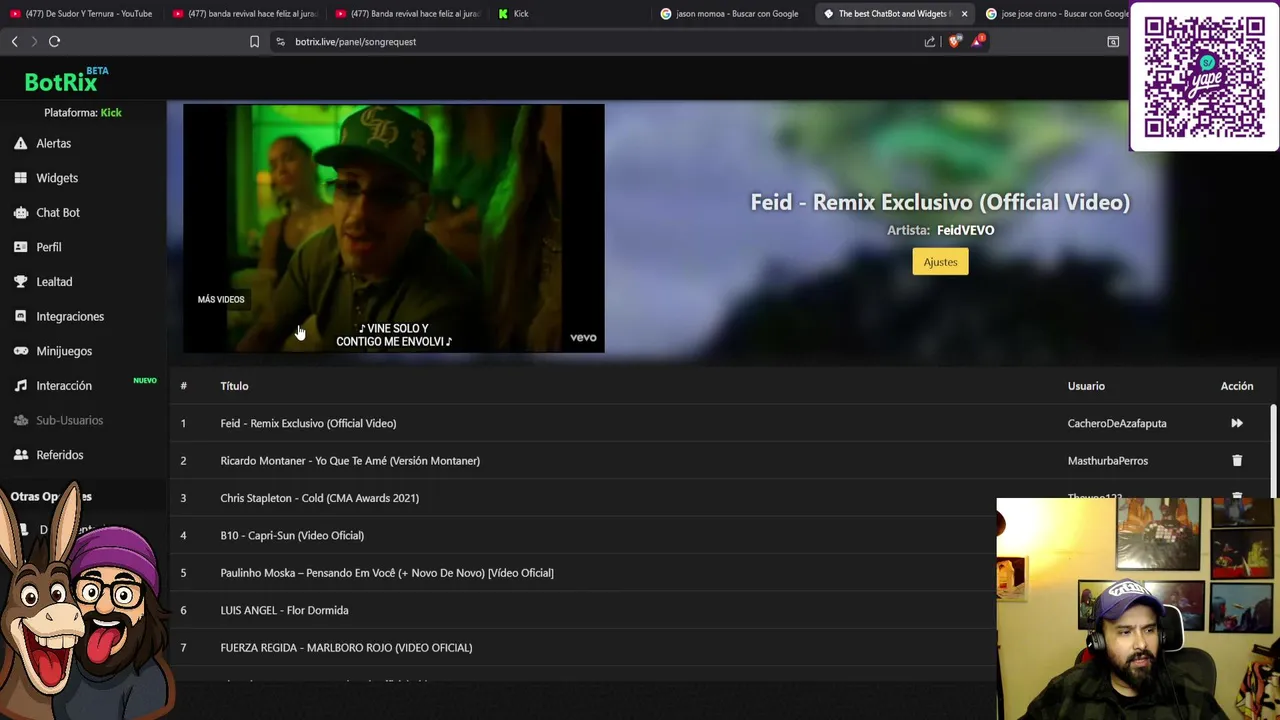Select row Feid - Remix Exclusivo title
Image resolution: width=1280 pixels, height=720 pixels.
click(x=308, y=423)
